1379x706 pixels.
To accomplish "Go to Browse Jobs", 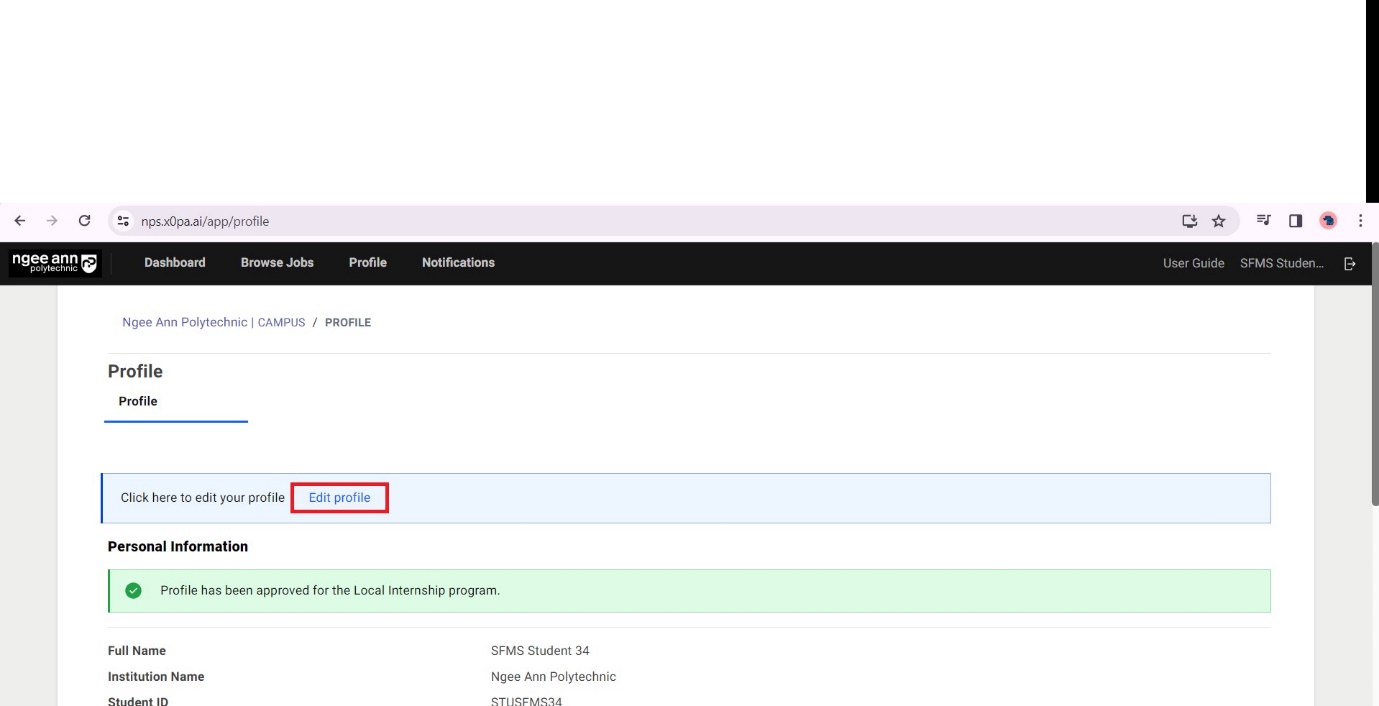I will point(277,263).
